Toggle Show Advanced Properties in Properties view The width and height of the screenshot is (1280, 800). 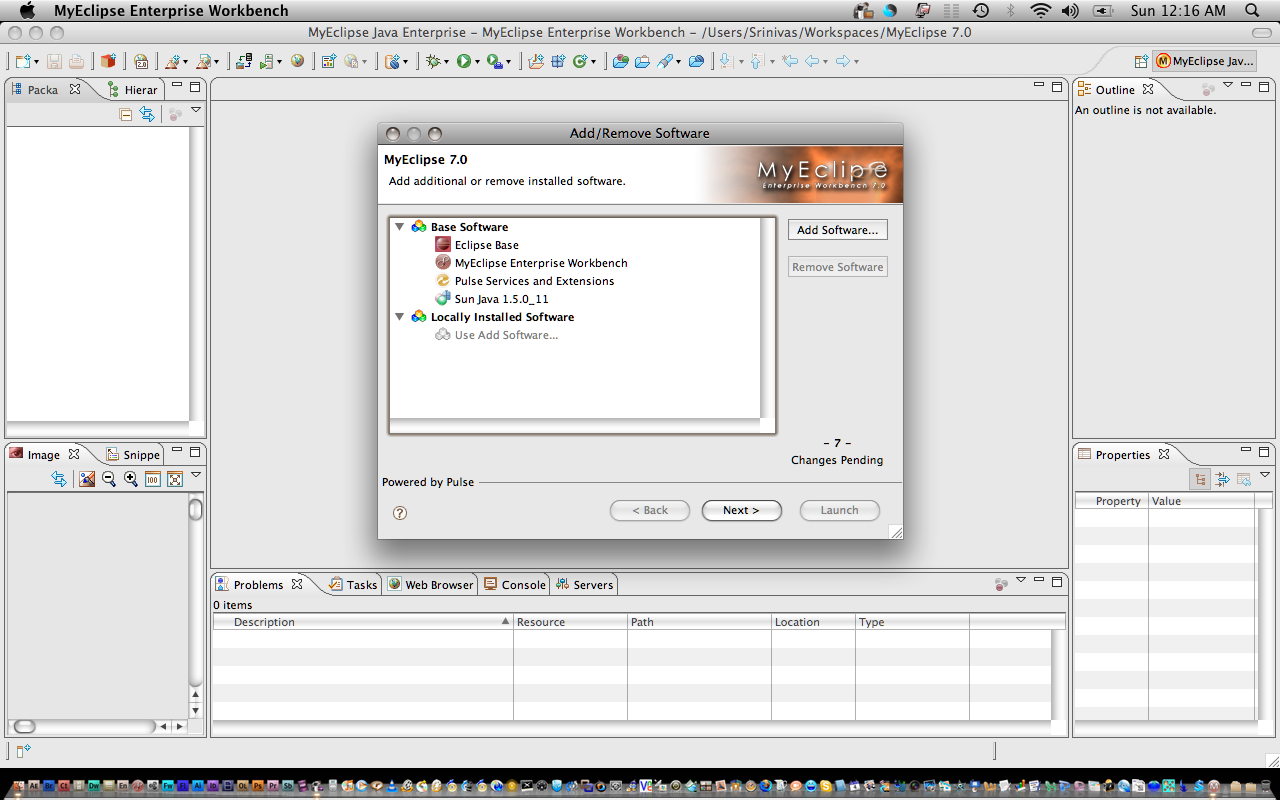click(x=1222, y=479)
